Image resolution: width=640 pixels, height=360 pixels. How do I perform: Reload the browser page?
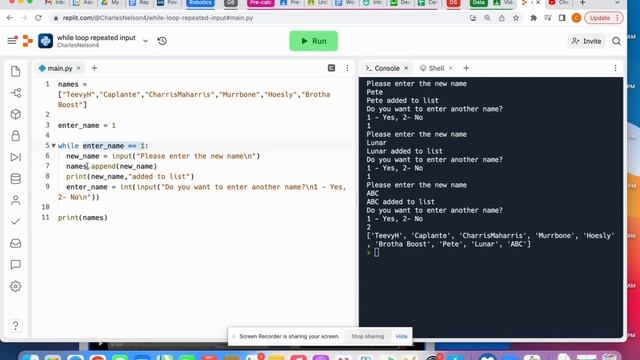coord(38,18)
